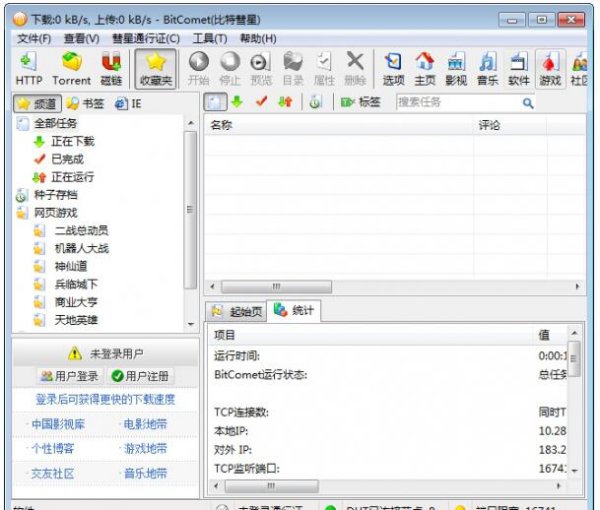Open 兵临城下 game entry
Screen dimensions: 600x510
click(76, 284)
